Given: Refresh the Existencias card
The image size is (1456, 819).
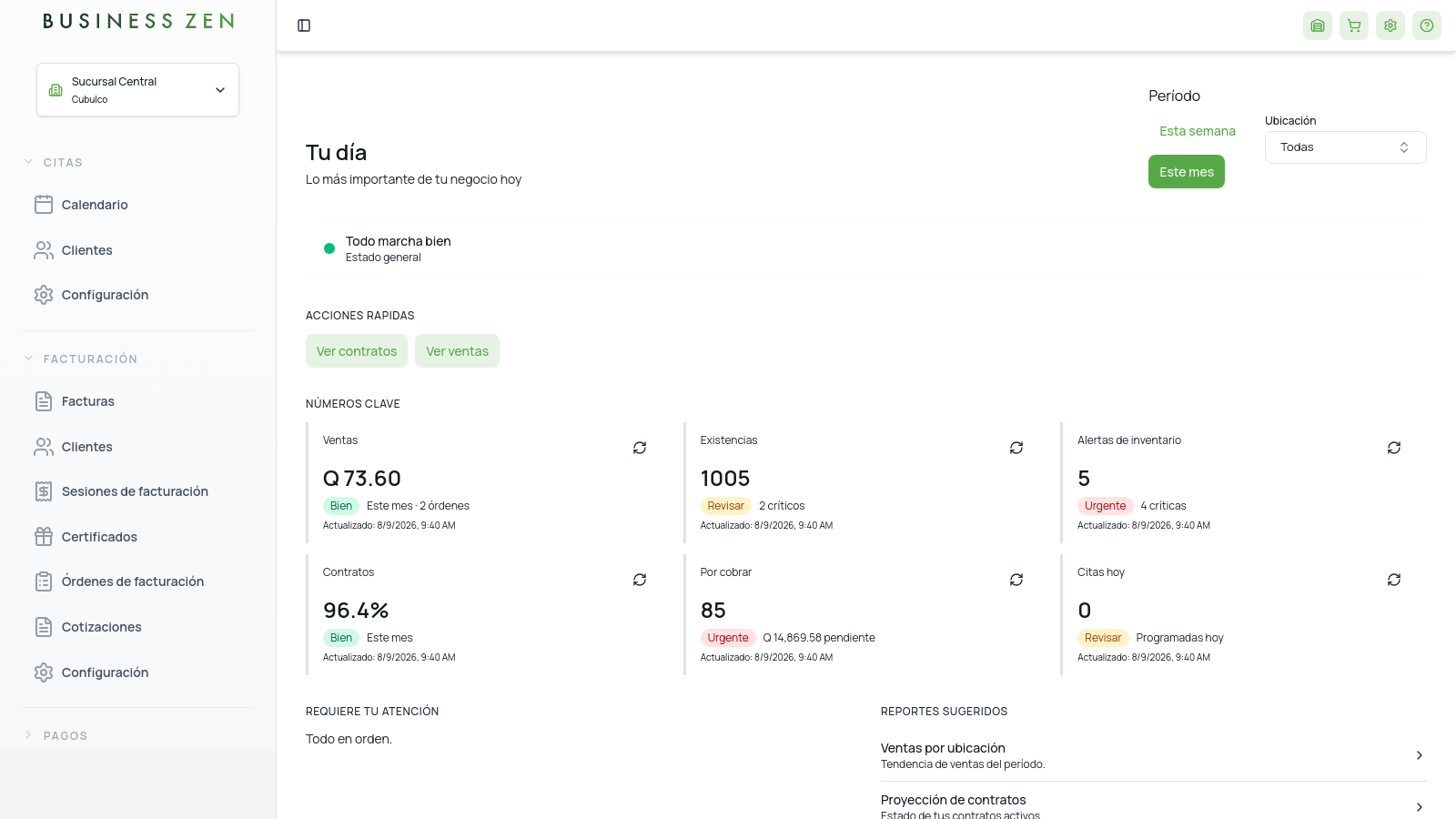Looking at the screenshot, I should [1016, 448].
